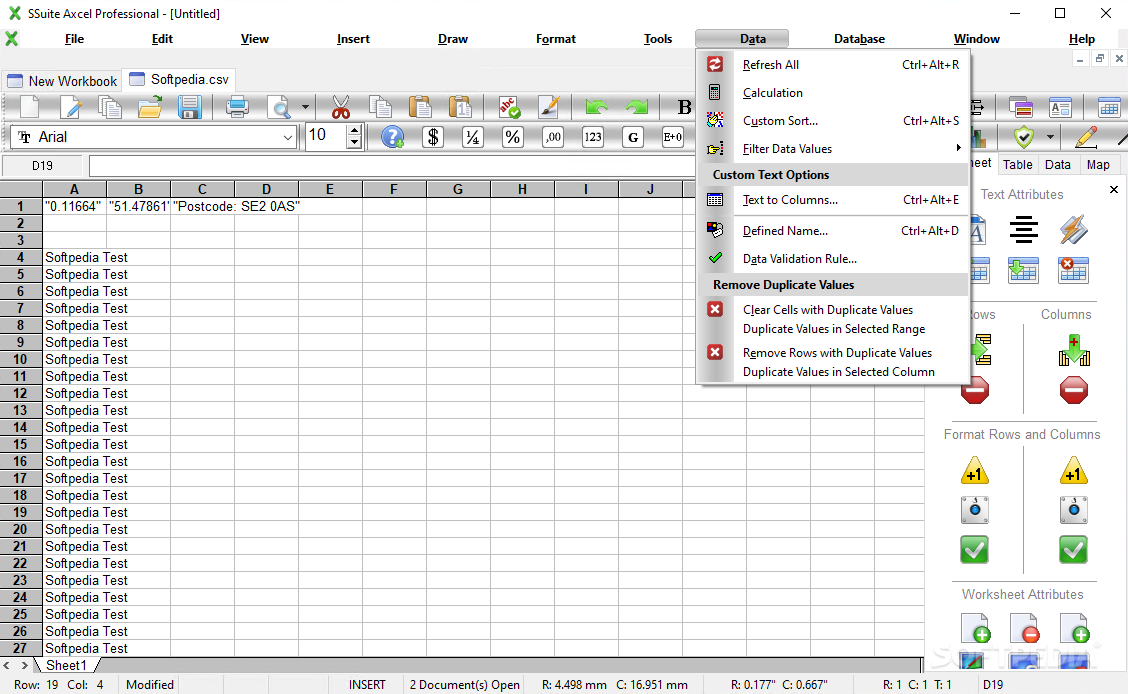Apply currency dollar format

(433, 137)
